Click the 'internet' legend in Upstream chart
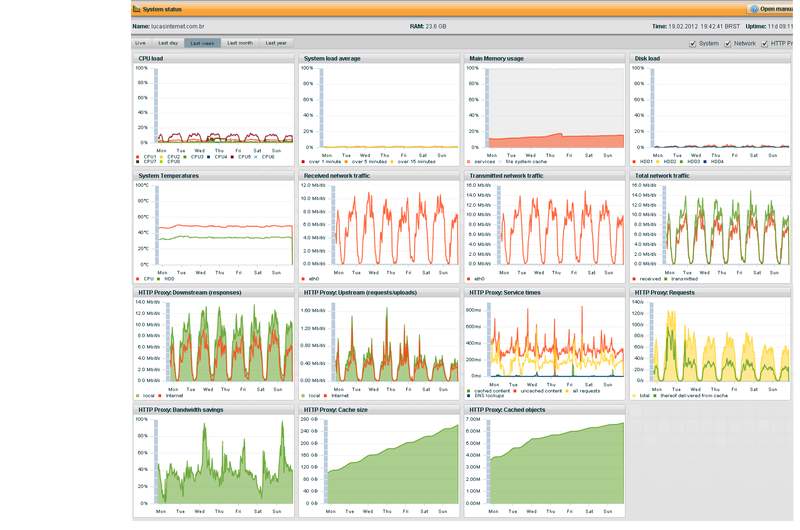Image resolution: width=800 pixels, height=530 pixels. [x=336, y=395]
